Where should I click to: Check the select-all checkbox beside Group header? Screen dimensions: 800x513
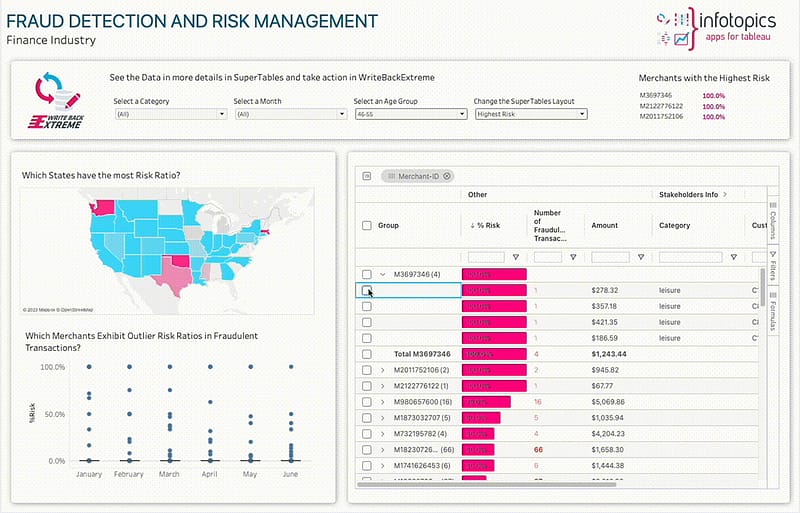[367, 226]
